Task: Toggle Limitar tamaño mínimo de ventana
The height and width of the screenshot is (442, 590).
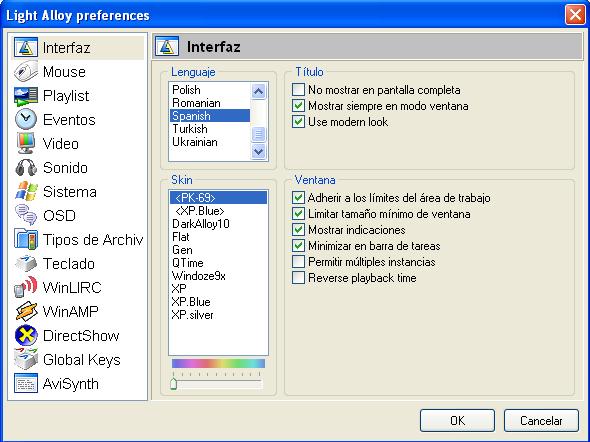Action: 298,214
